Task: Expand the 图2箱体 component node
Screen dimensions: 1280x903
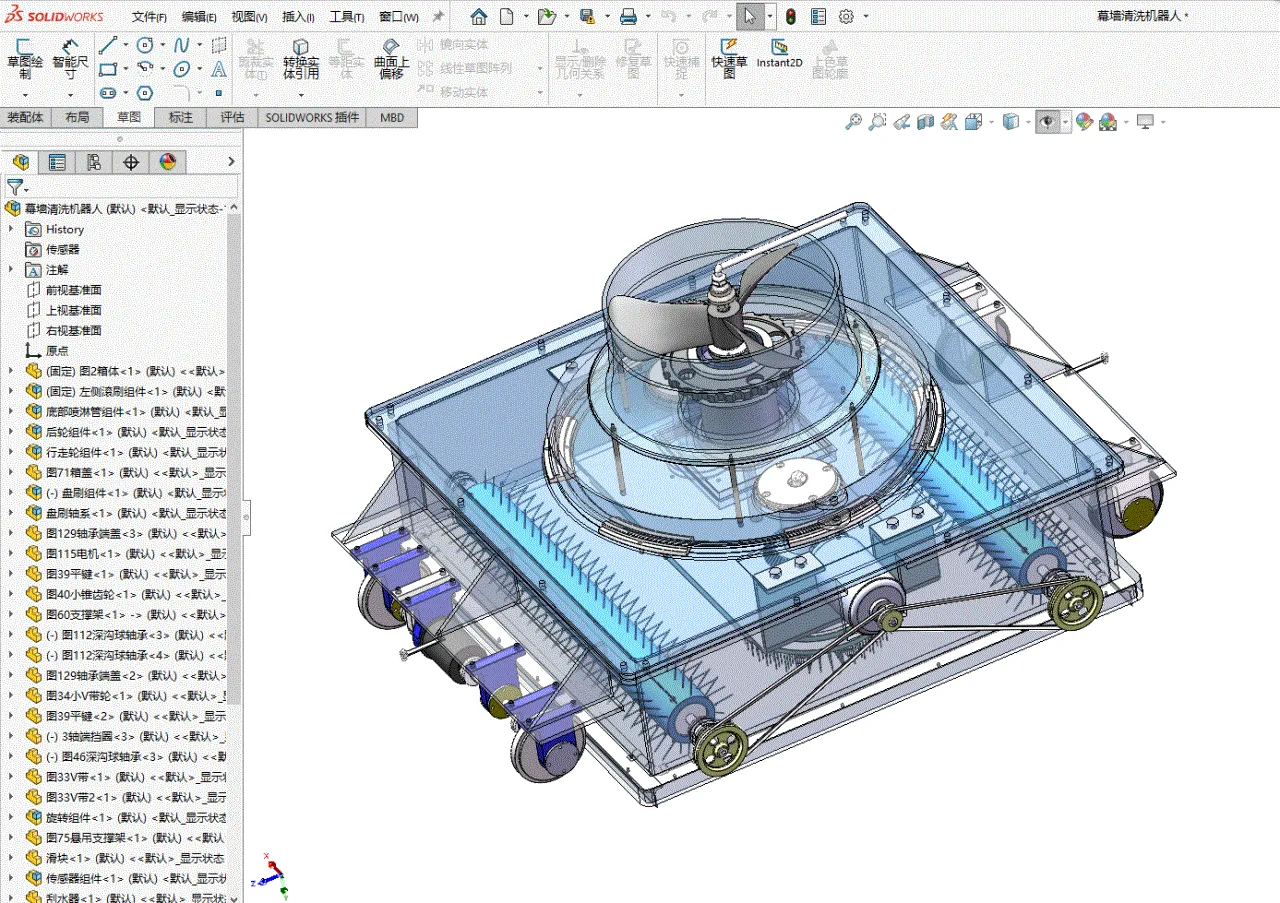Action: pyautogui.click(x=12, y=371)
